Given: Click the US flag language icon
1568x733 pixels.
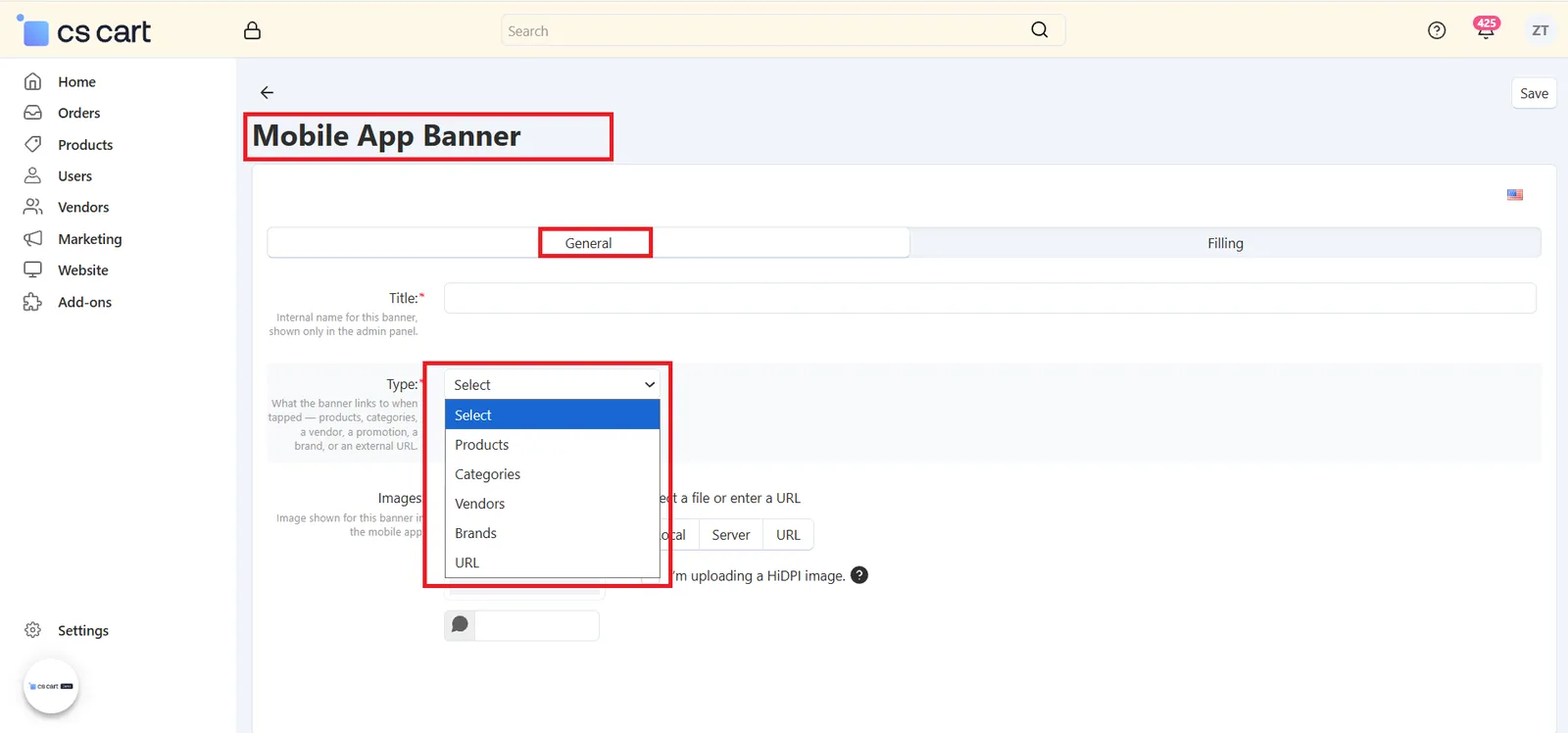Looking at the screenshot, I should point(1515,195).
